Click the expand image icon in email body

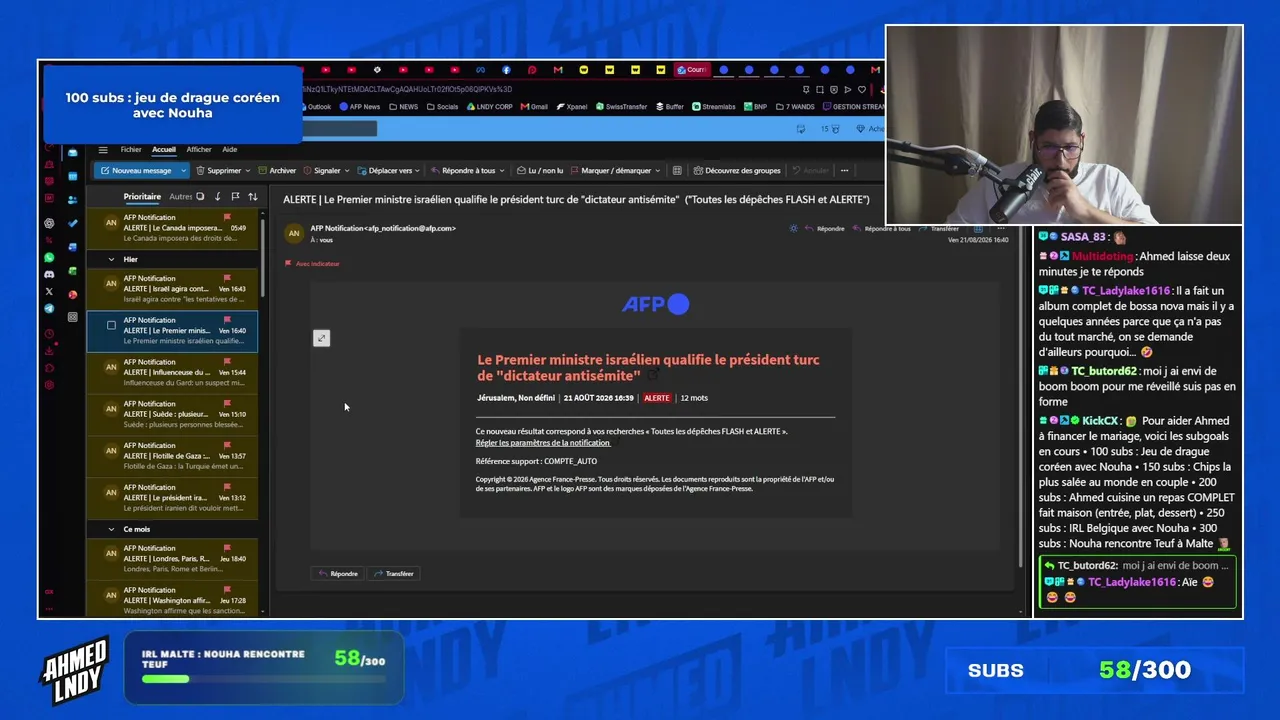pos(321,338)
